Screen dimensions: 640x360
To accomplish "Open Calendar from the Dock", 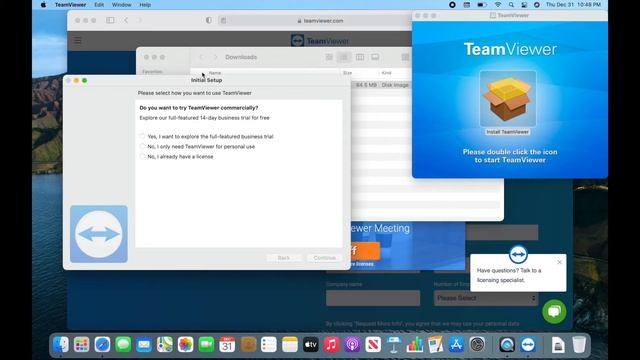I will coord(227,345).
